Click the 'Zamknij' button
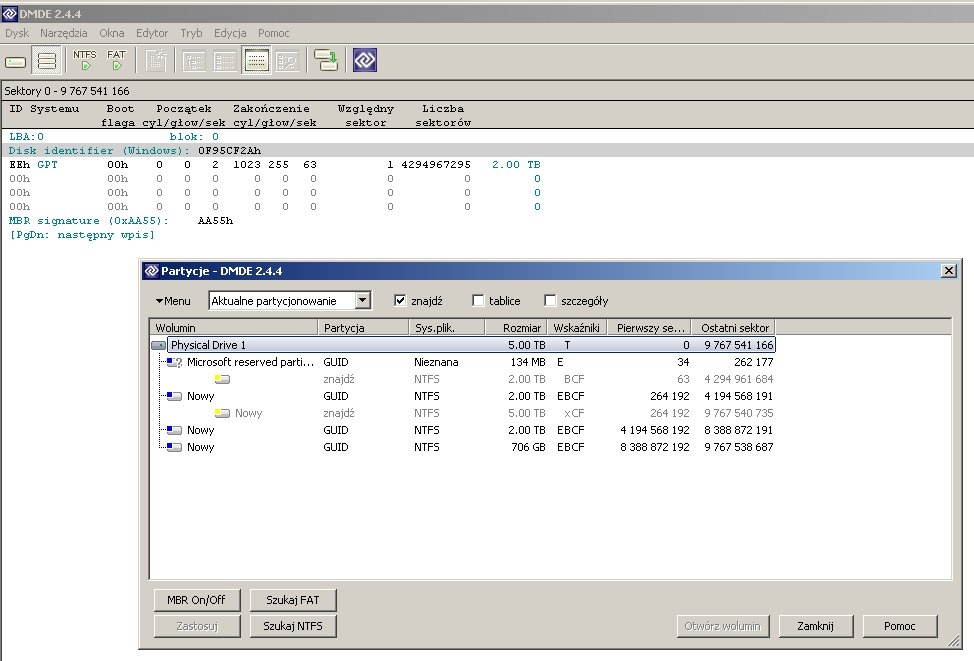 pos(815,626)
